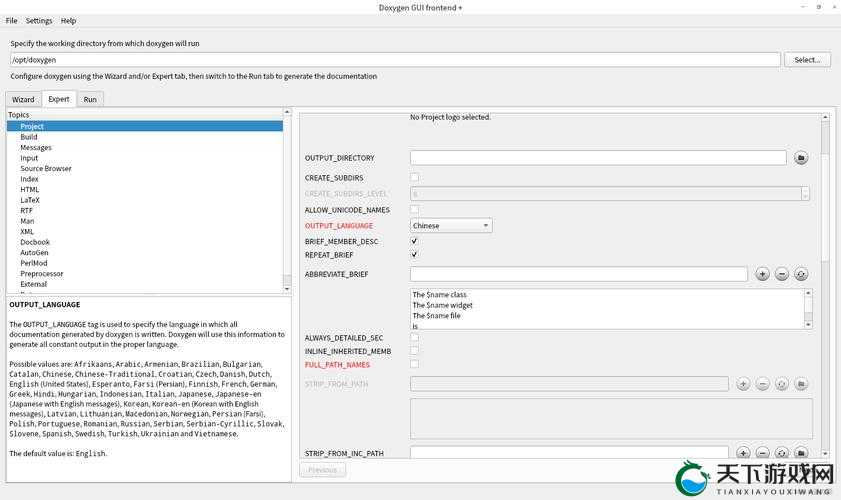
Task: Click the working directory path field
Action: [x=395, y=60]
